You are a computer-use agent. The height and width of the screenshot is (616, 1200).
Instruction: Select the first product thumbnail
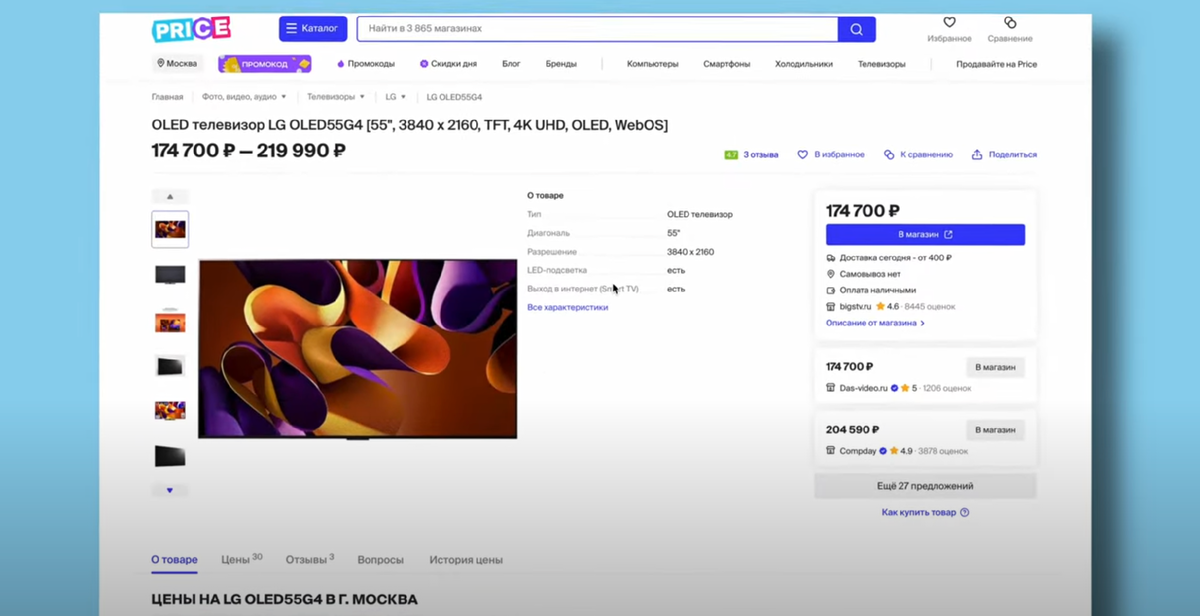click(x=170, y=229)
